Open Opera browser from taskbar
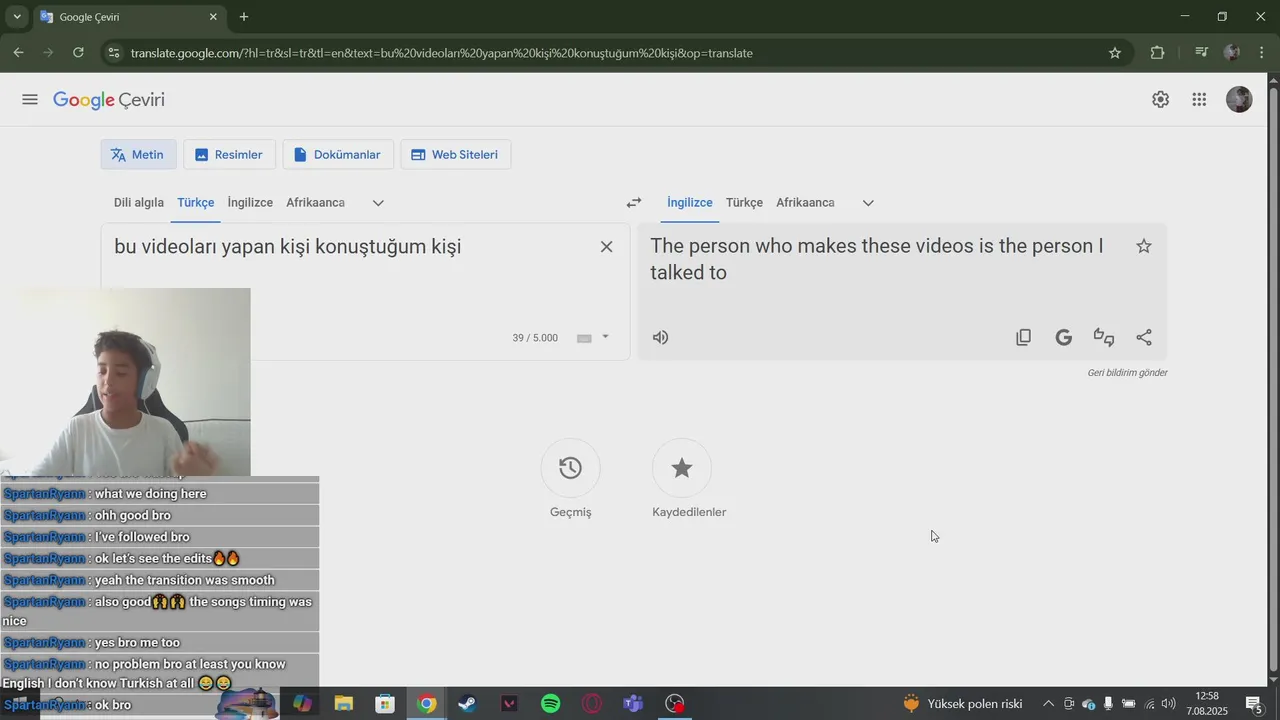The width and height of the screenshot is (1280, 720). (x=592, y=704)
